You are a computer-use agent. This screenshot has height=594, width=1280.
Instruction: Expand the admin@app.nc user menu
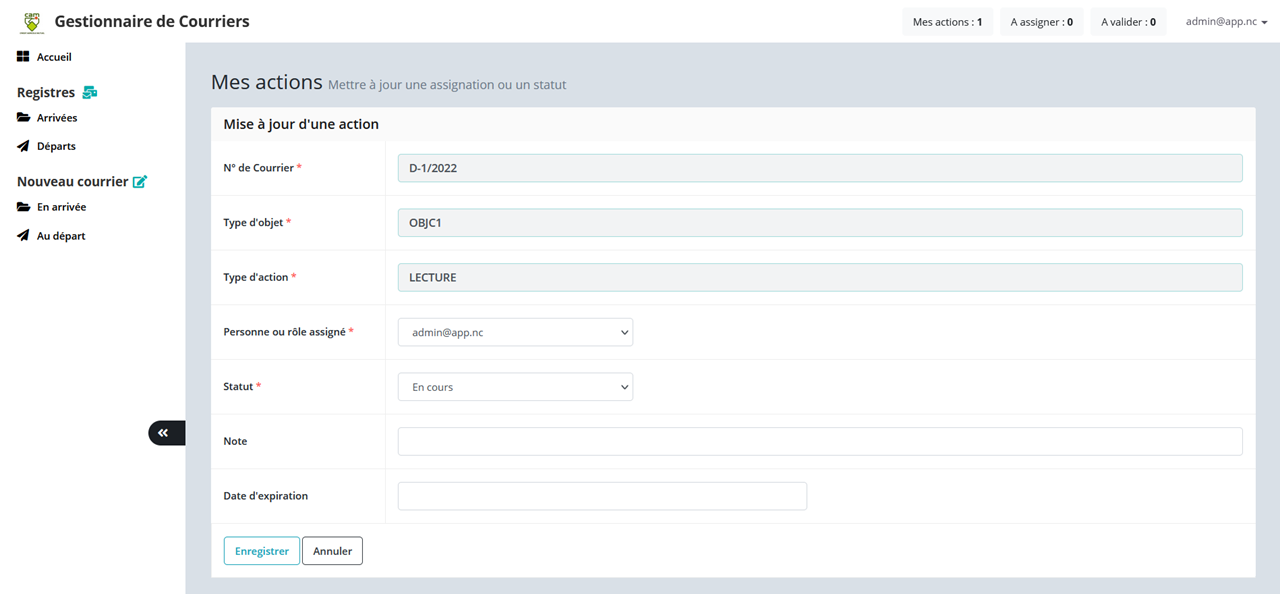pyautogui.click(x=1226, y=21)
